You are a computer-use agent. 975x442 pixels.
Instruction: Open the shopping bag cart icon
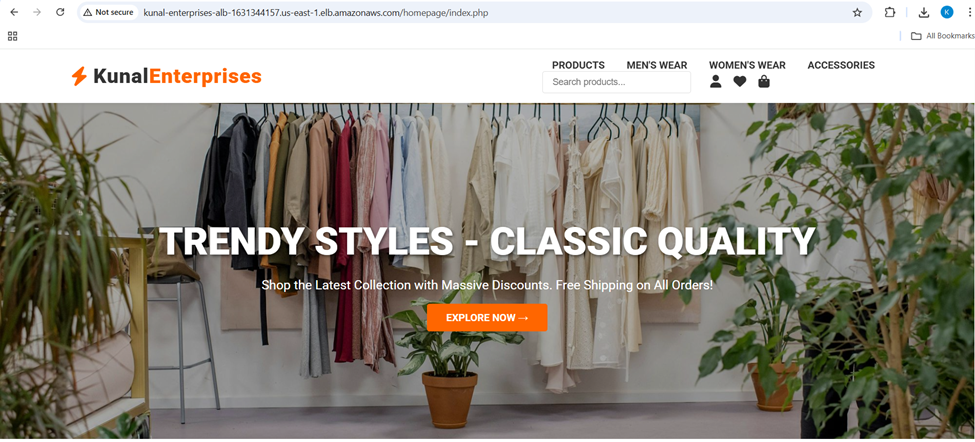coord(764,81)
